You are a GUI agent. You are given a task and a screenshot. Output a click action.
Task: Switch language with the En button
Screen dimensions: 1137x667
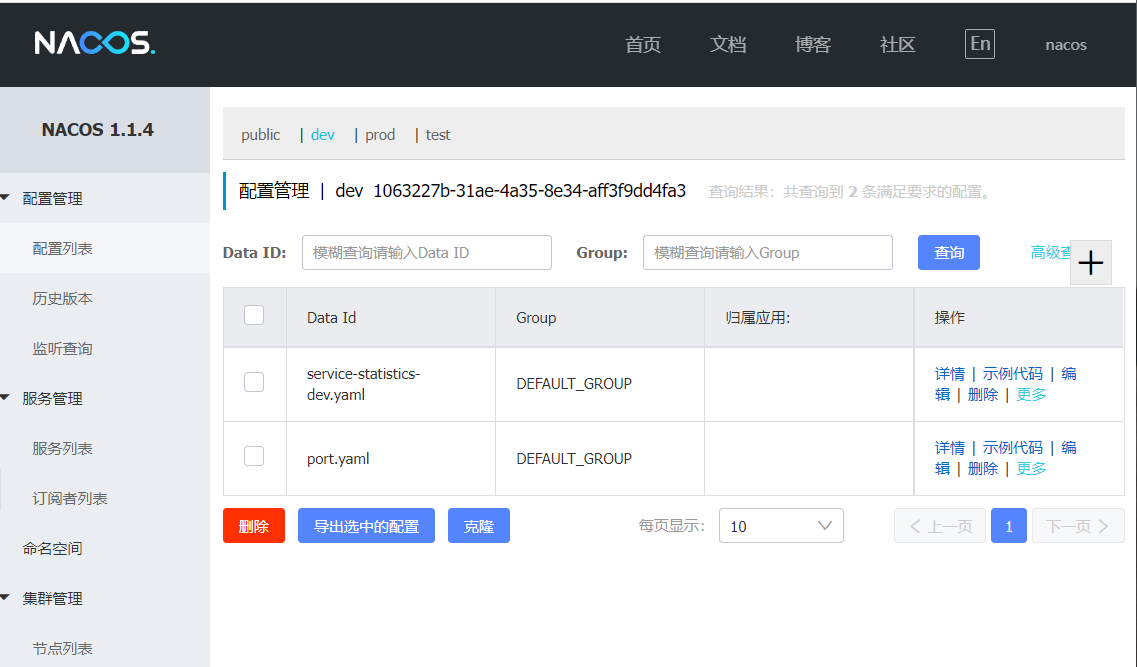pyautogui.click(x=980, y=44)
